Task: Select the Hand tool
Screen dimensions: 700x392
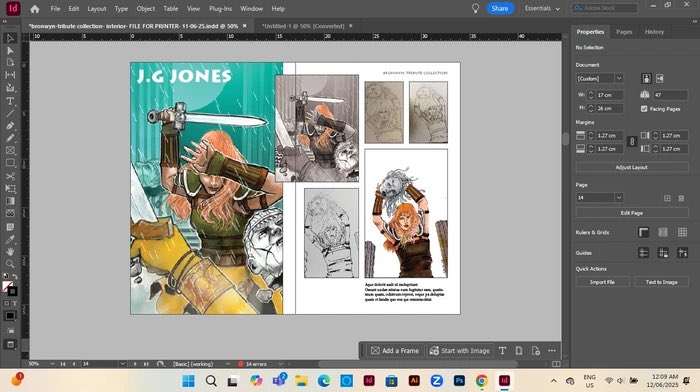Action: coord(10,252)
